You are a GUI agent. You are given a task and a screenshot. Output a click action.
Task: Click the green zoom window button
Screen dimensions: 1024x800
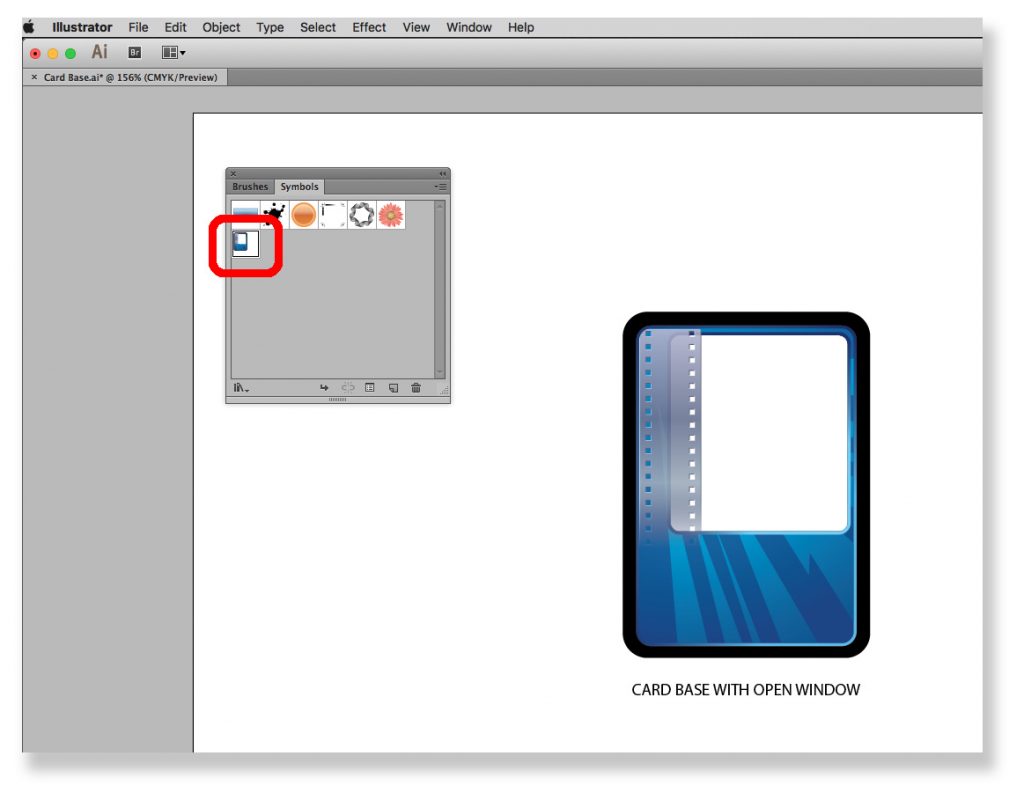click(x=71, y=54)
